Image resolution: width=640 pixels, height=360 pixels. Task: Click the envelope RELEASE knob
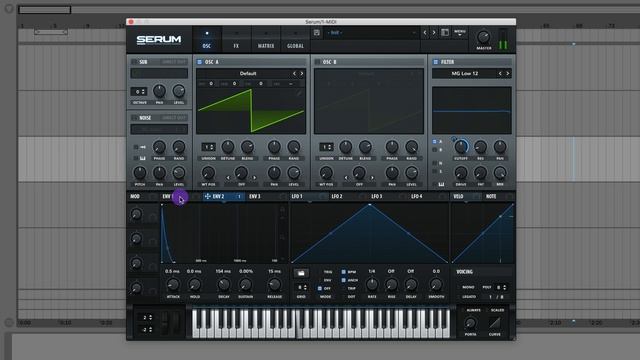pyautogui.click(x=274, y=284)
